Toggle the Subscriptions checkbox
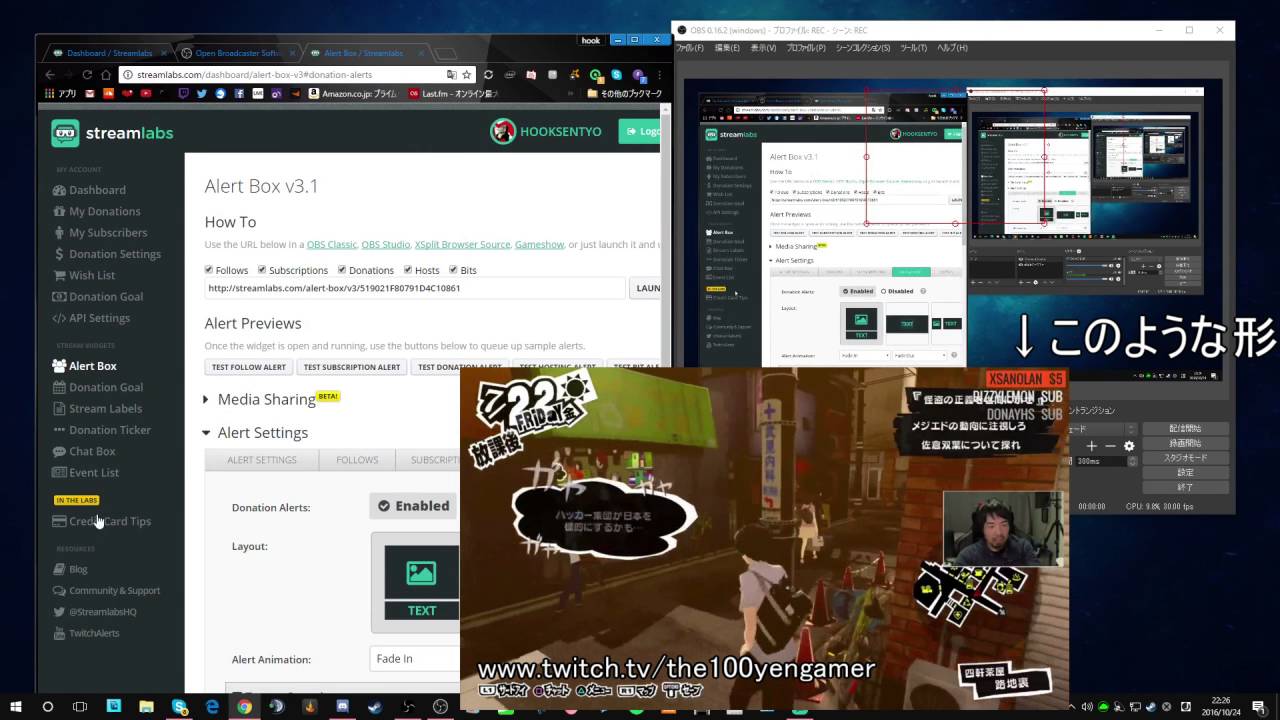This screenshot has height=720, width=1280. coord(262,270)
